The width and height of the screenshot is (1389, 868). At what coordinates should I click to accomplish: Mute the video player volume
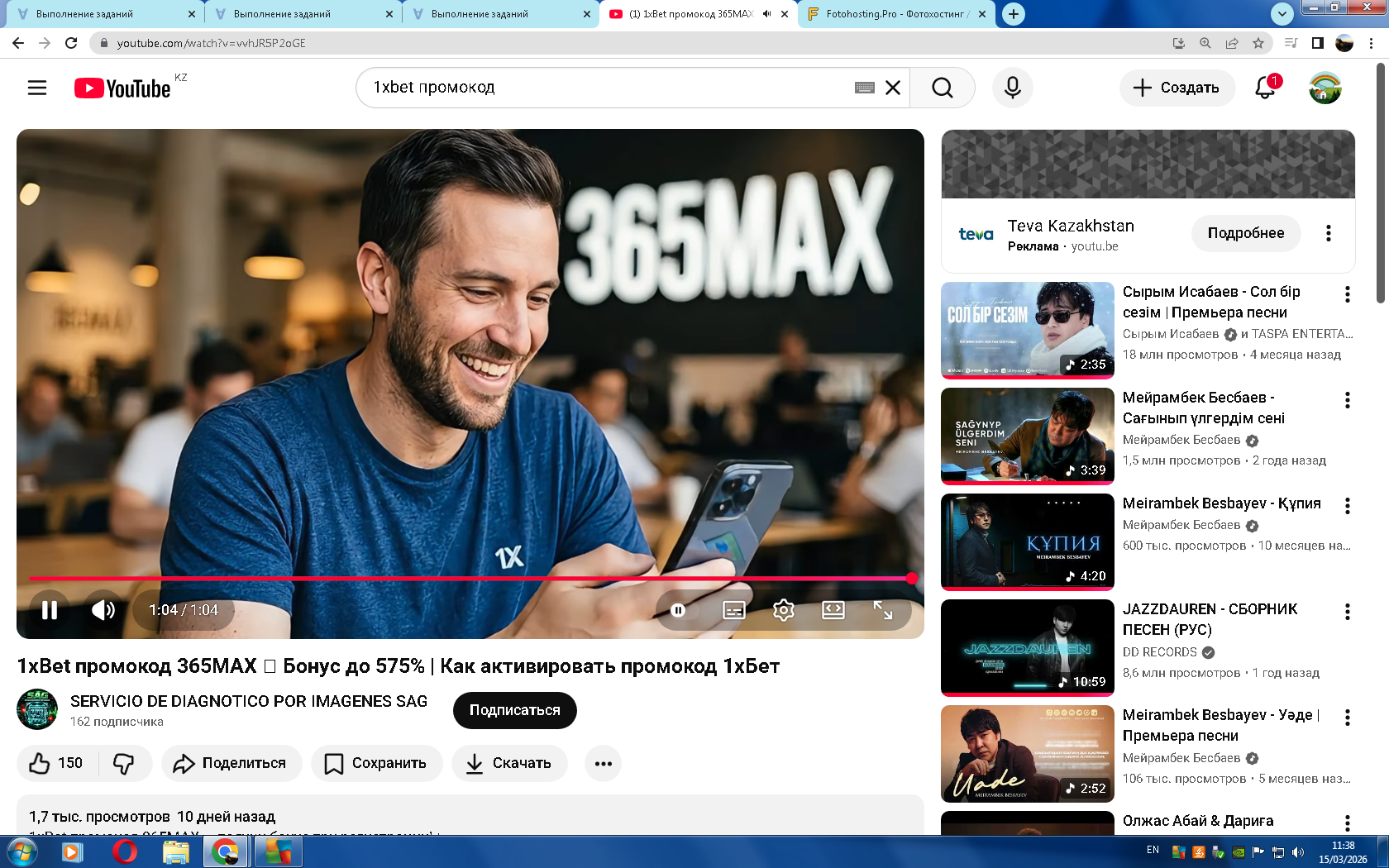coord(103,610)
